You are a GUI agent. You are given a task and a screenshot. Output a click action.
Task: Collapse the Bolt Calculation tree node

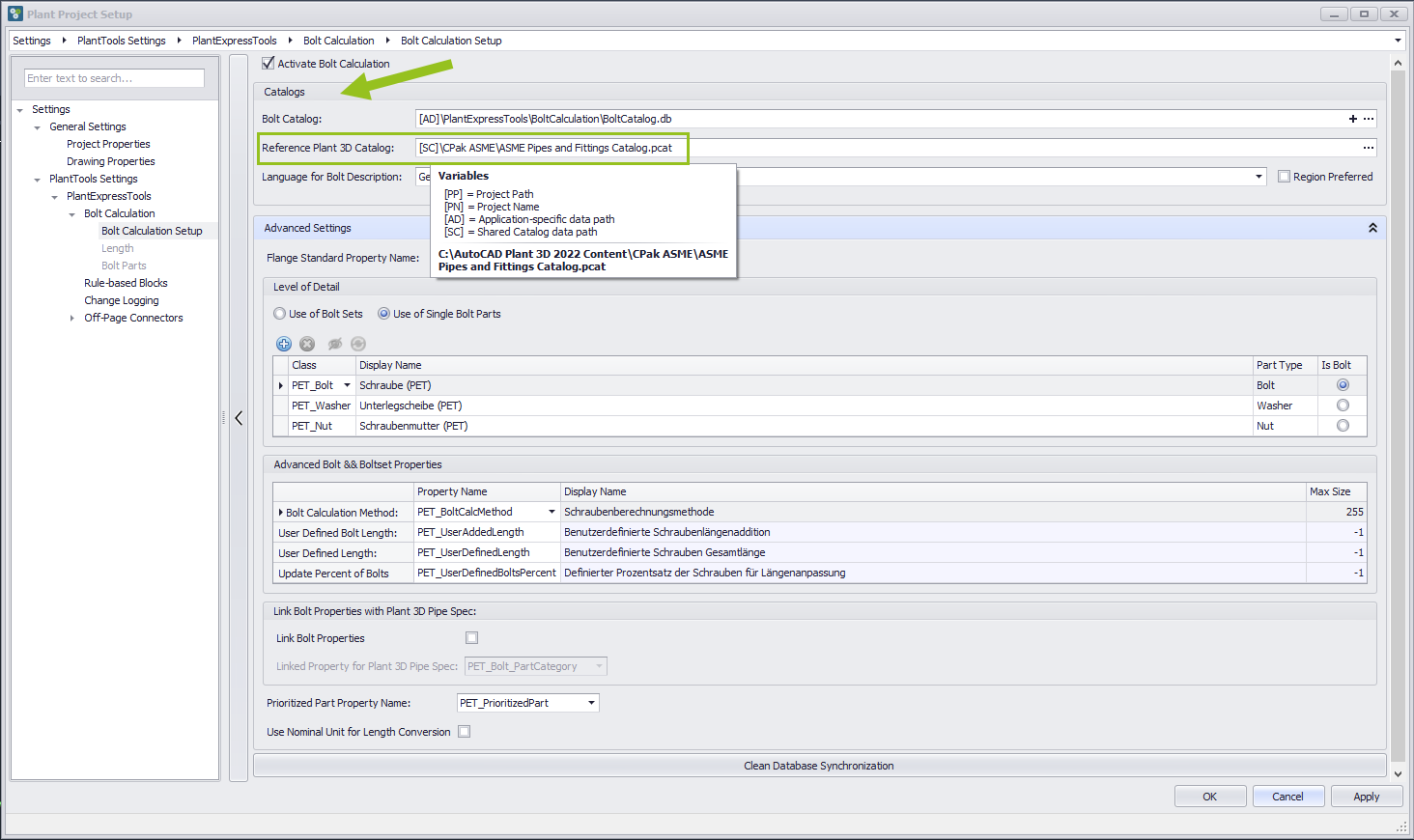(72, 214)
